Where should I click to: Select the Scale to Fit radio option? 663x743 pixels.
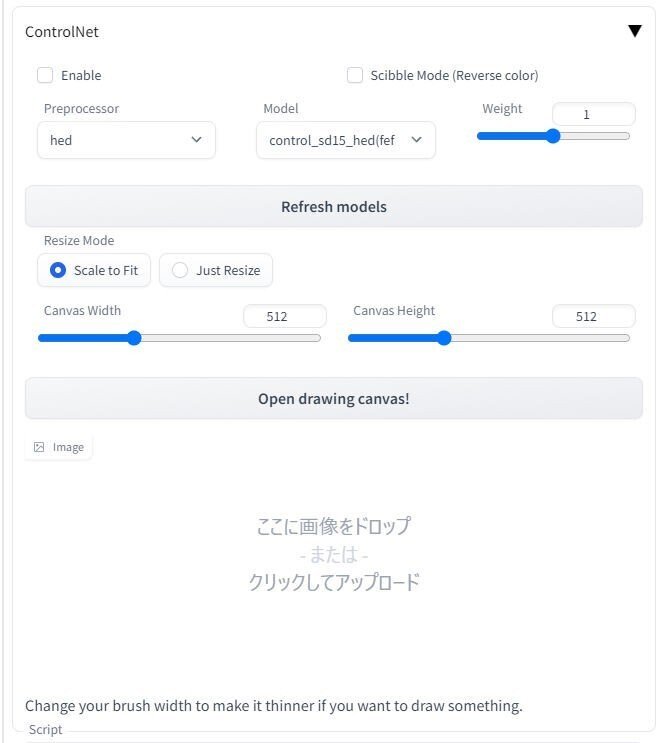[x=94, y=270]
